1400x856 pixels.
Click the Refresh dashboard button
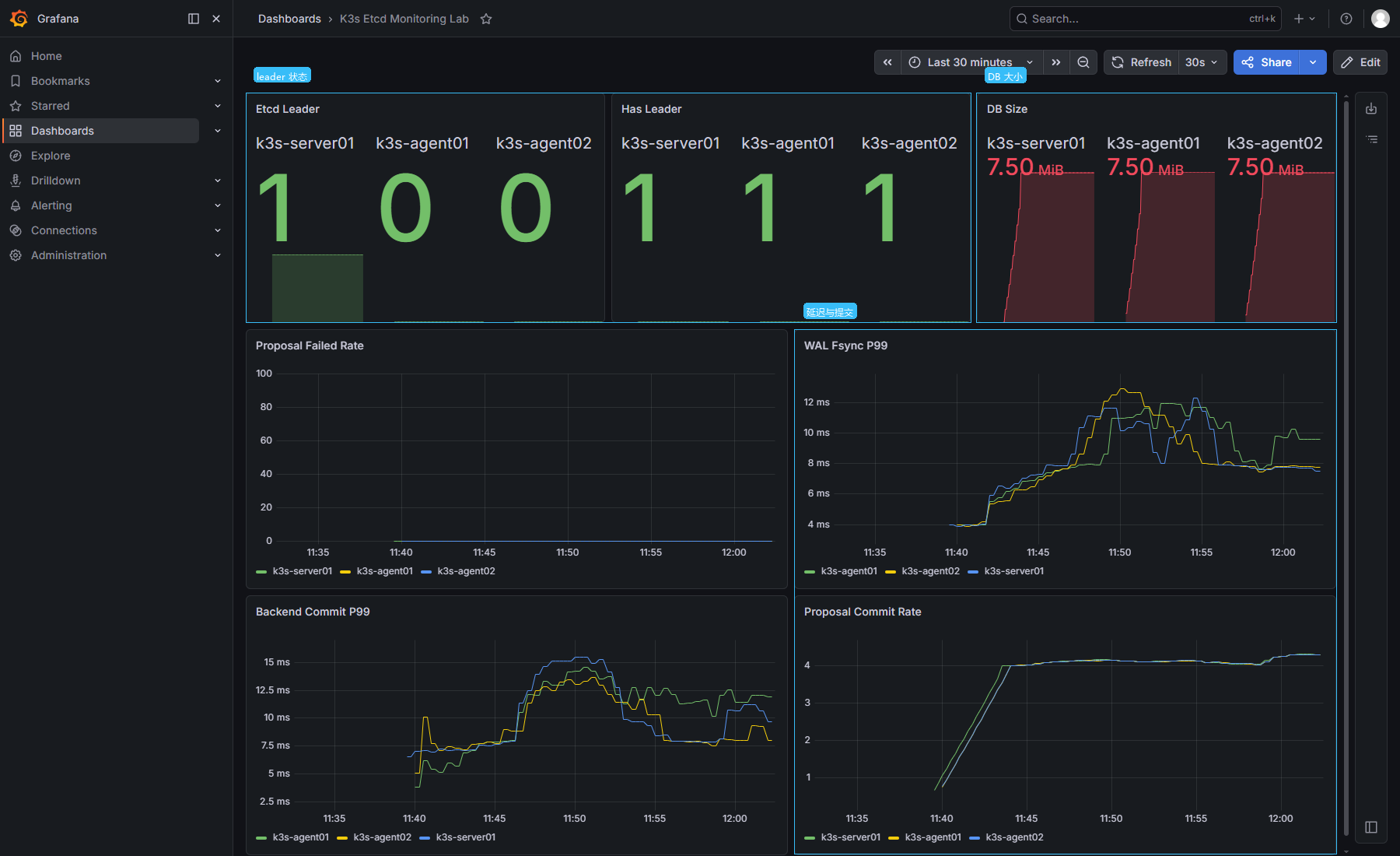pyautogui.click(x=1141, y=62)
